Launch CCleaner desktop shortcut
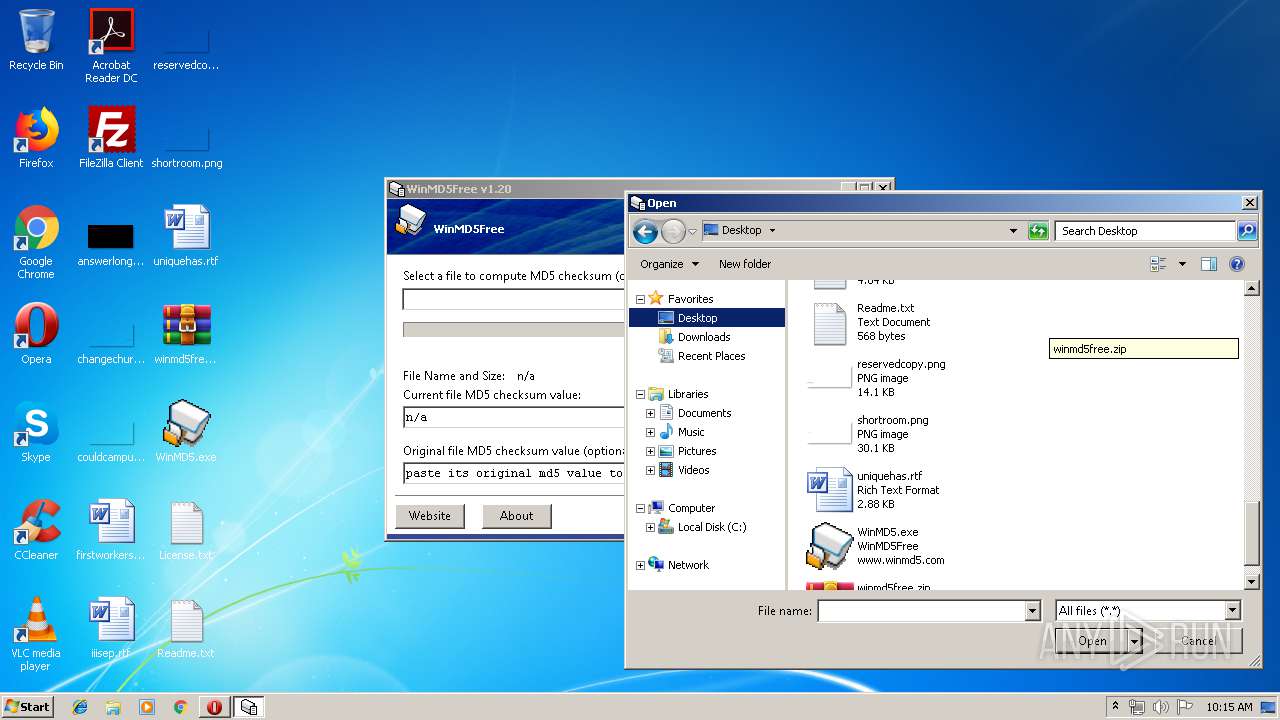The width and height of the screenshot is (1280, 720). pyautogui.click(x=36, y=530)
